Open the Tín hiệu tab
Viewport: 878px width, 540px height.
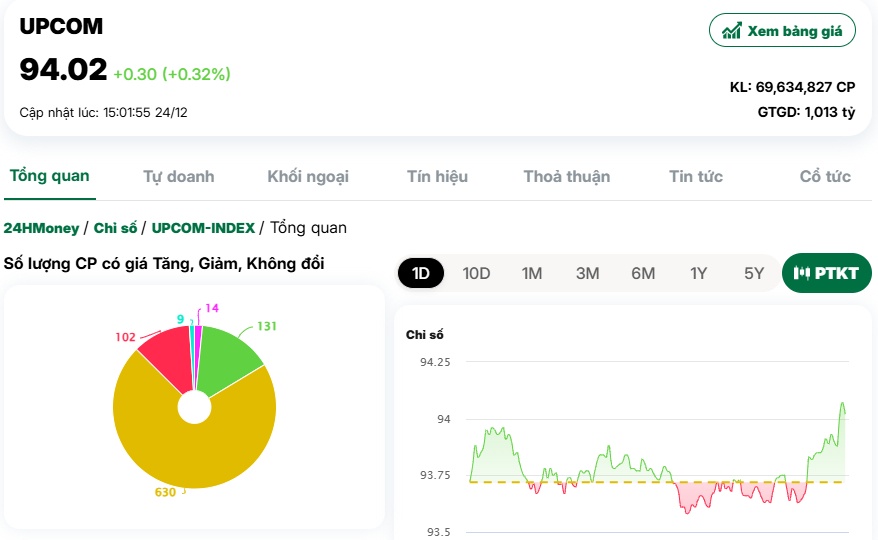[437, 176]
